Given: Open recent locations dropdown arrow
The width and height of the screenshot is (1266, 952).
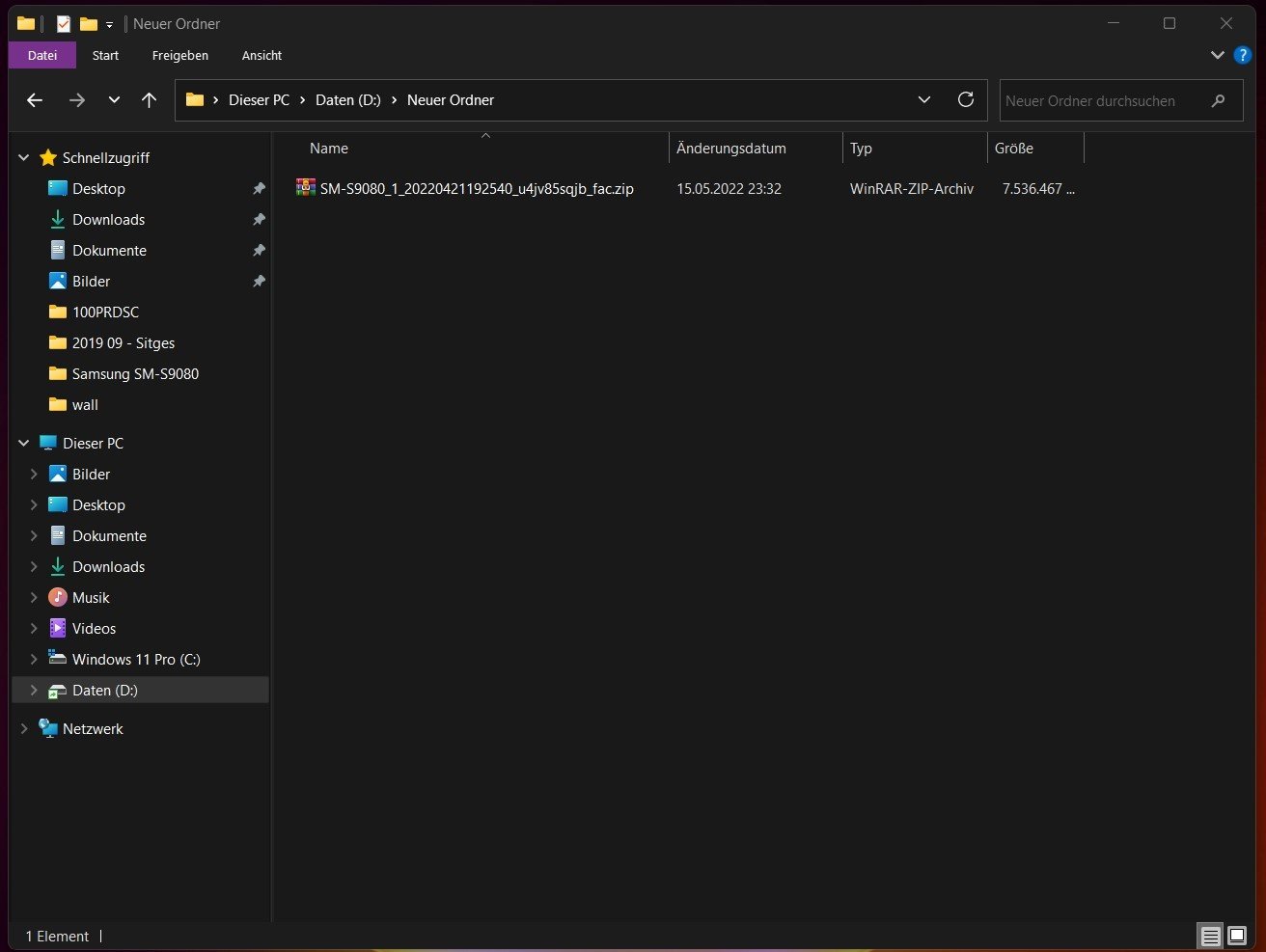Looking at the screenshot, I should 114,100.
